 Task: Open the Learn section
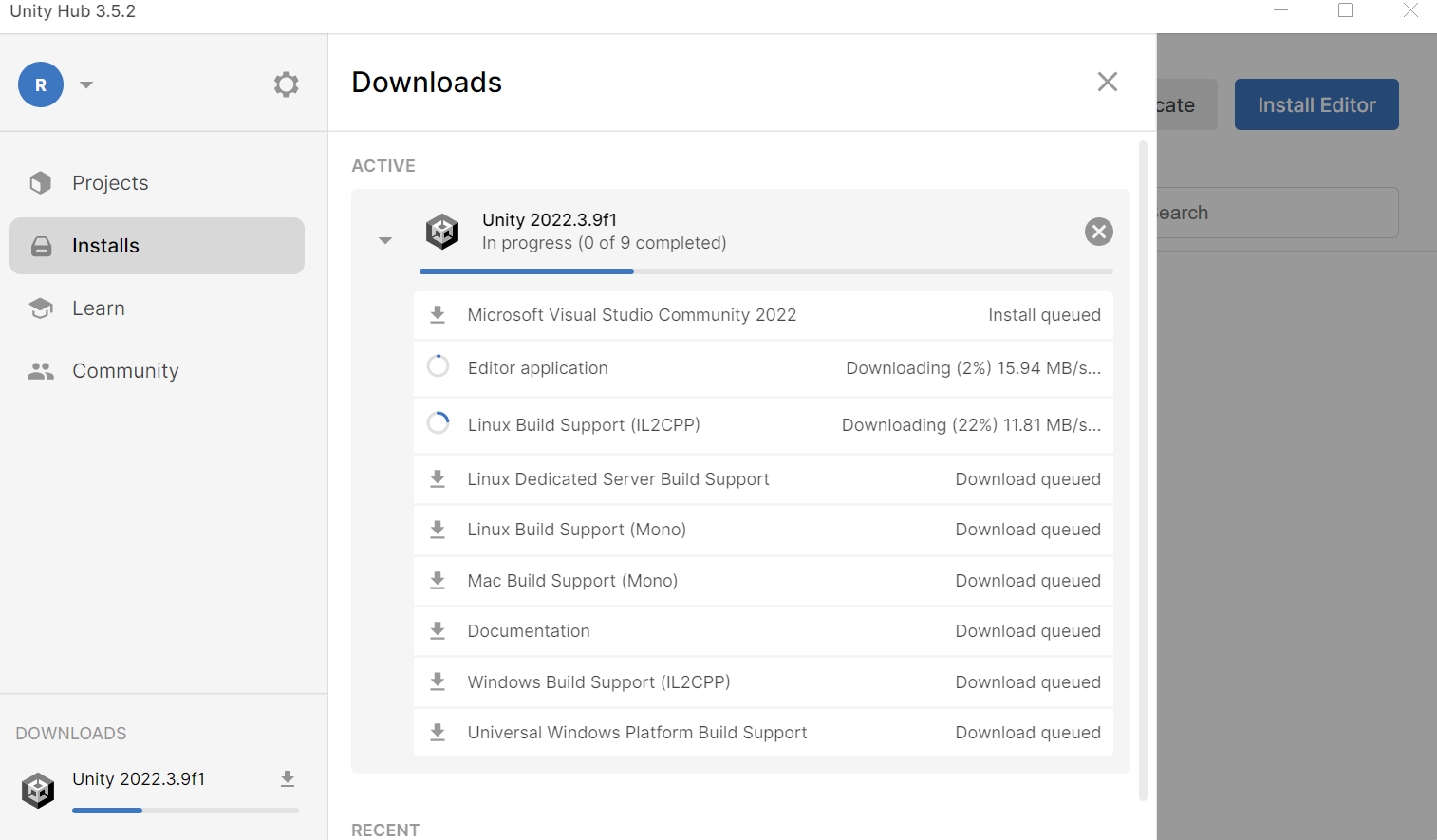(157, 308)
